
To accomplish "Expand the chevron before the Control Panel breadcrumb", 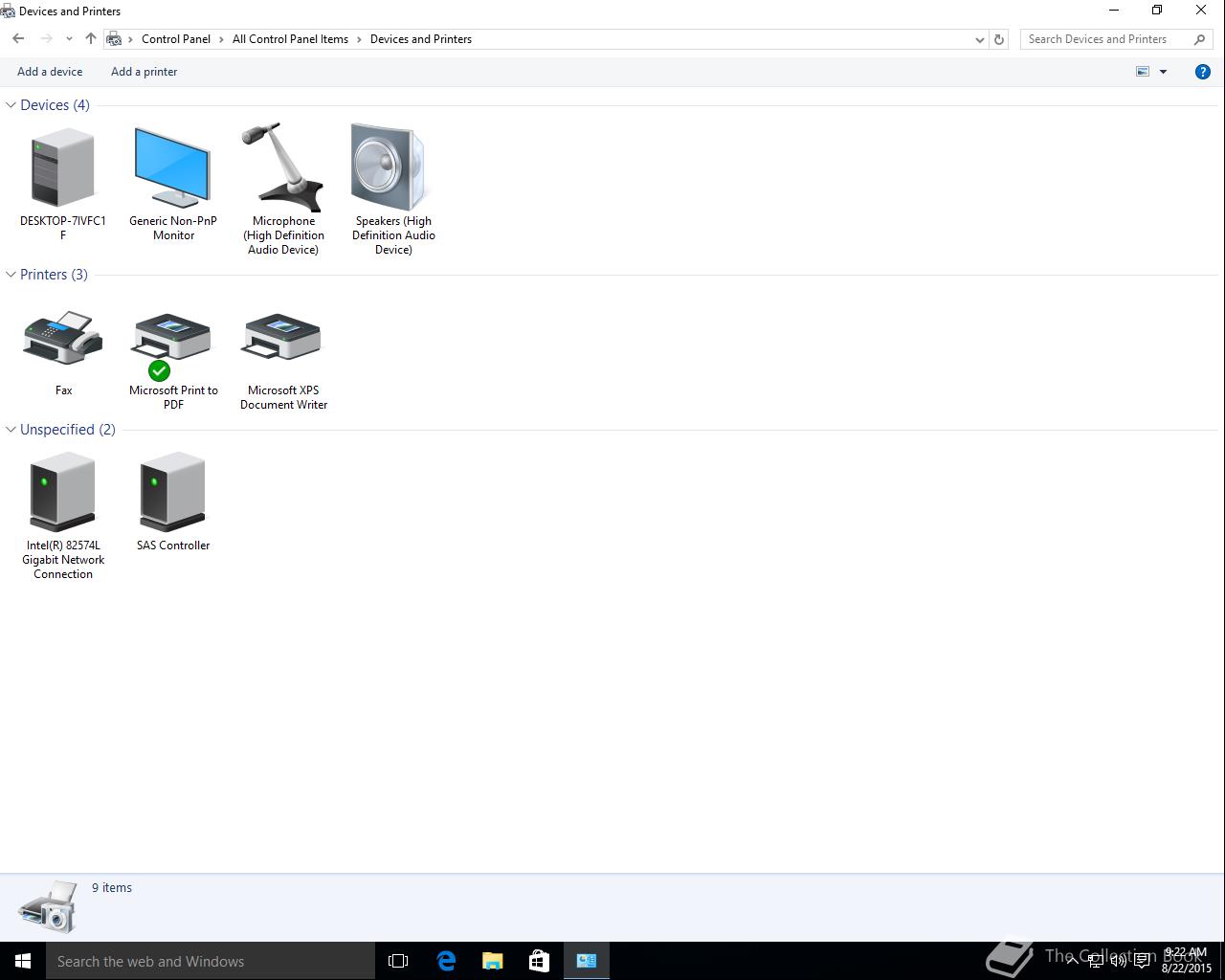I will pos(131,39).
